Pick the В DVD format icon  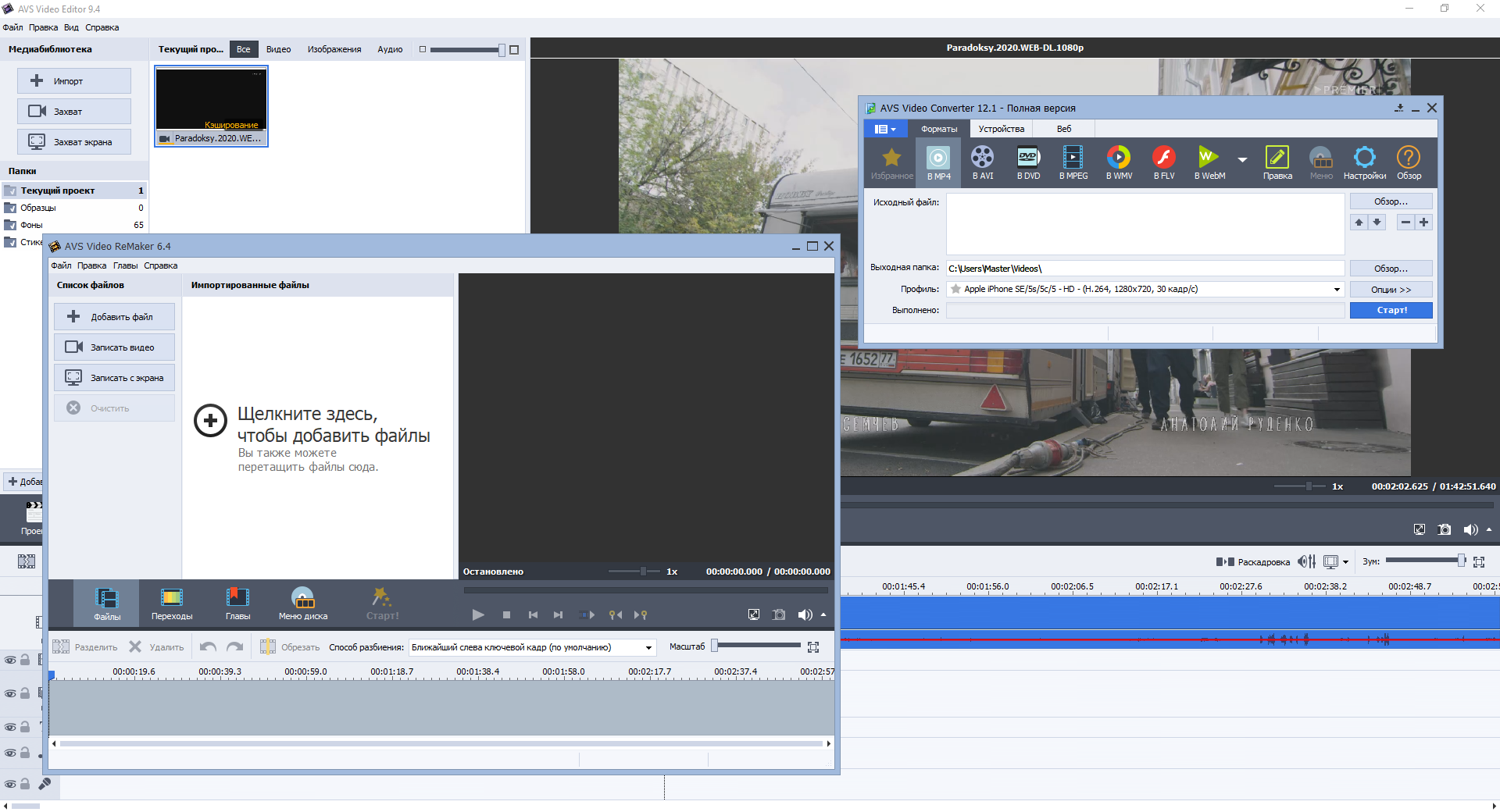pos(1028,162)
